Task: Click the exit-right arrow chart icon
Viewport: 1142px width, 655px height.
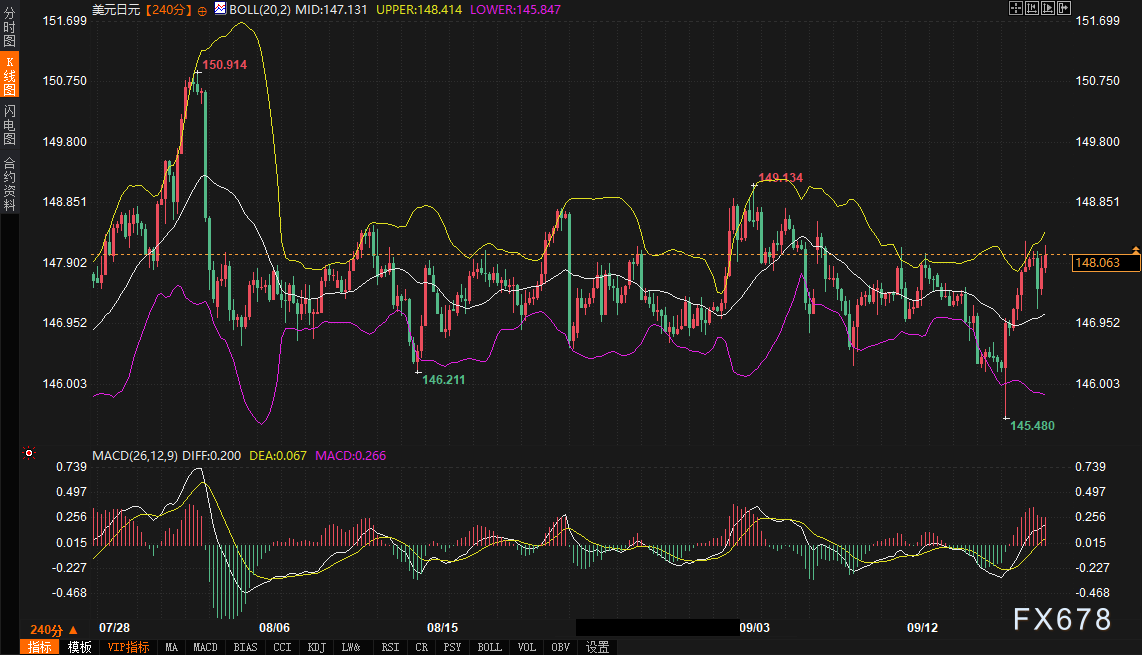Action: click(1062, 8)
